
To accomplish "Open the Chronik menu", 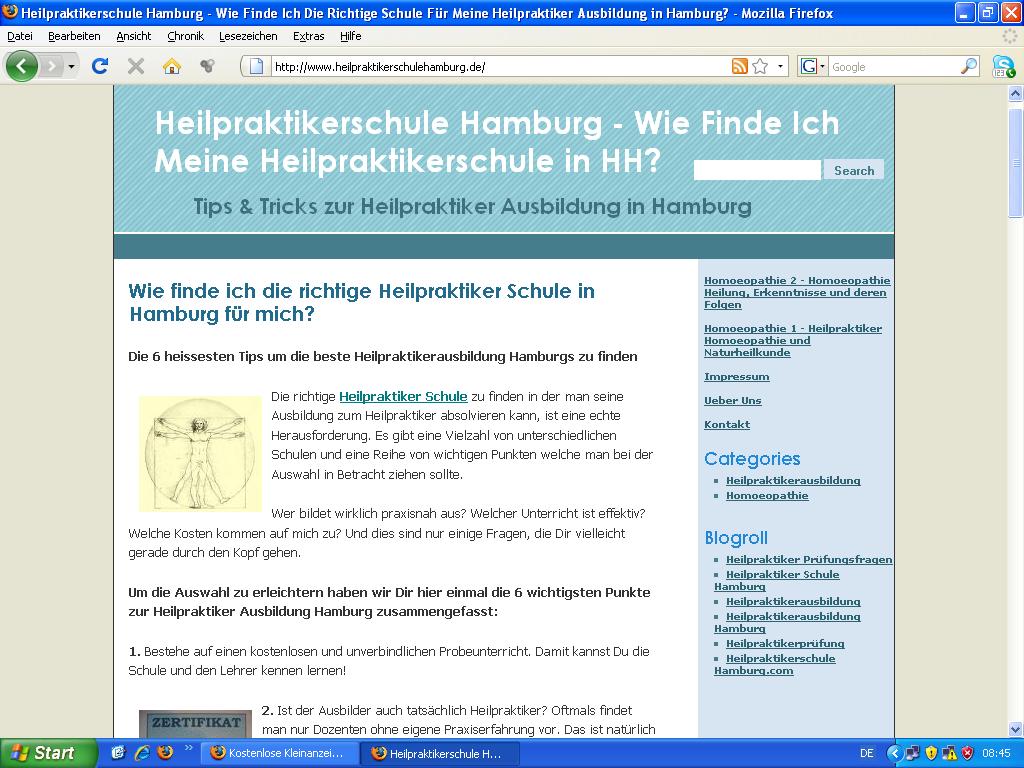I will (x=185, y=36).
